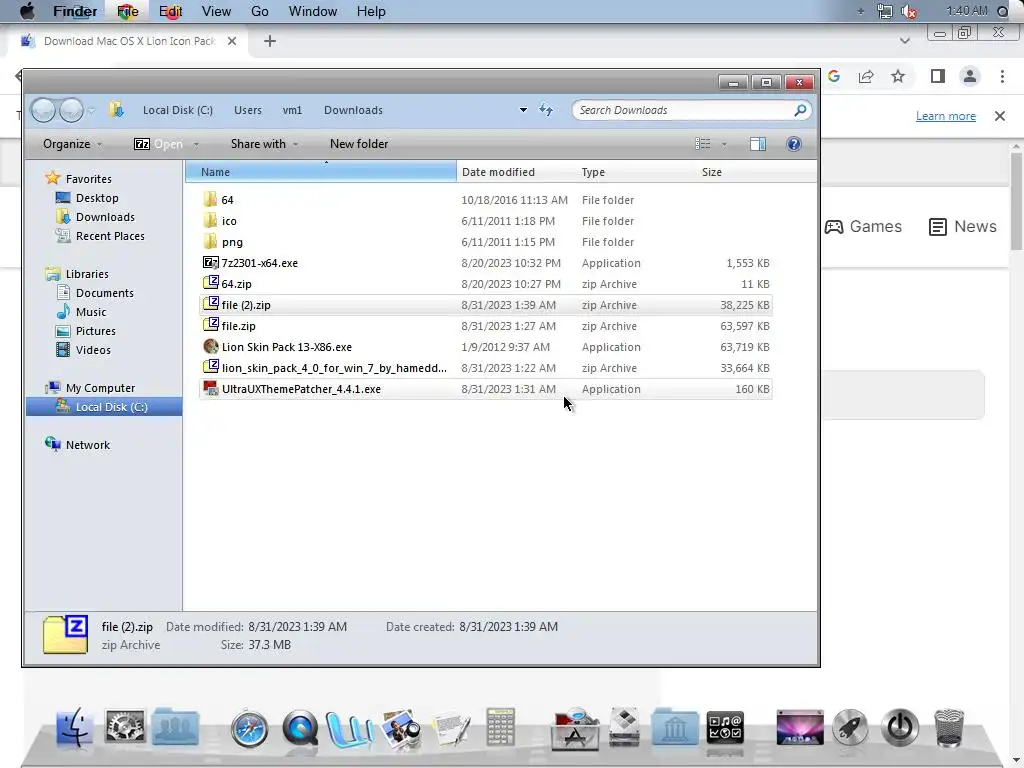The height and width of the screenshot is (768, 1024).
Task: Select the Lion Skin Pack 13-X86.exe file
Action: coord(486,347)
